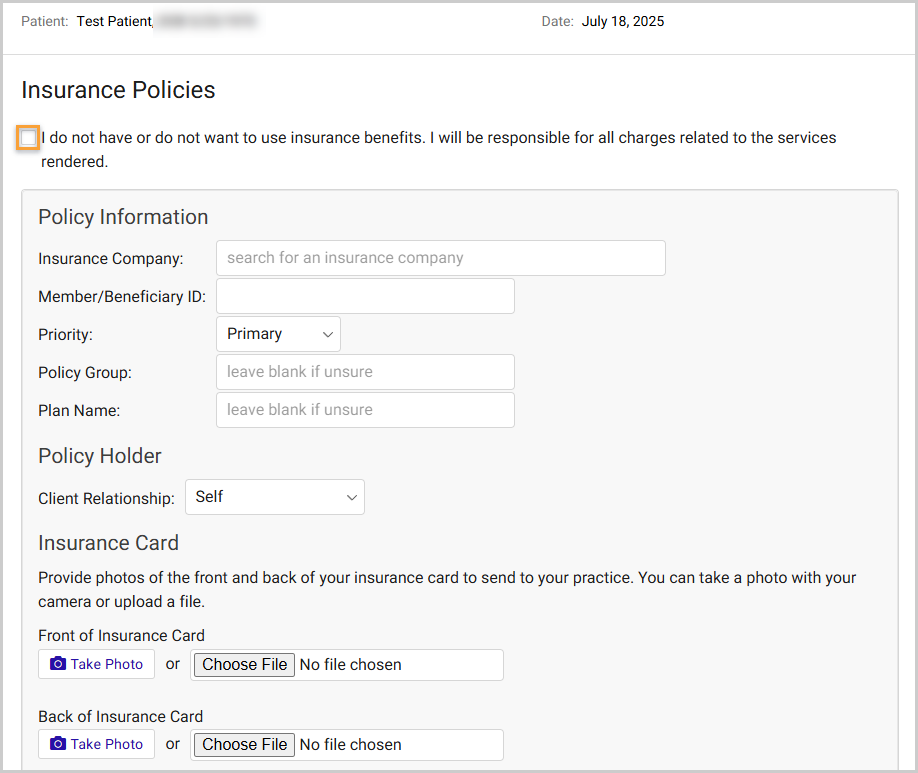The width and height of the screenshot is (918, 773).
Task: Open the Priority dropdown showing Primary
Action: pos(278,334)
